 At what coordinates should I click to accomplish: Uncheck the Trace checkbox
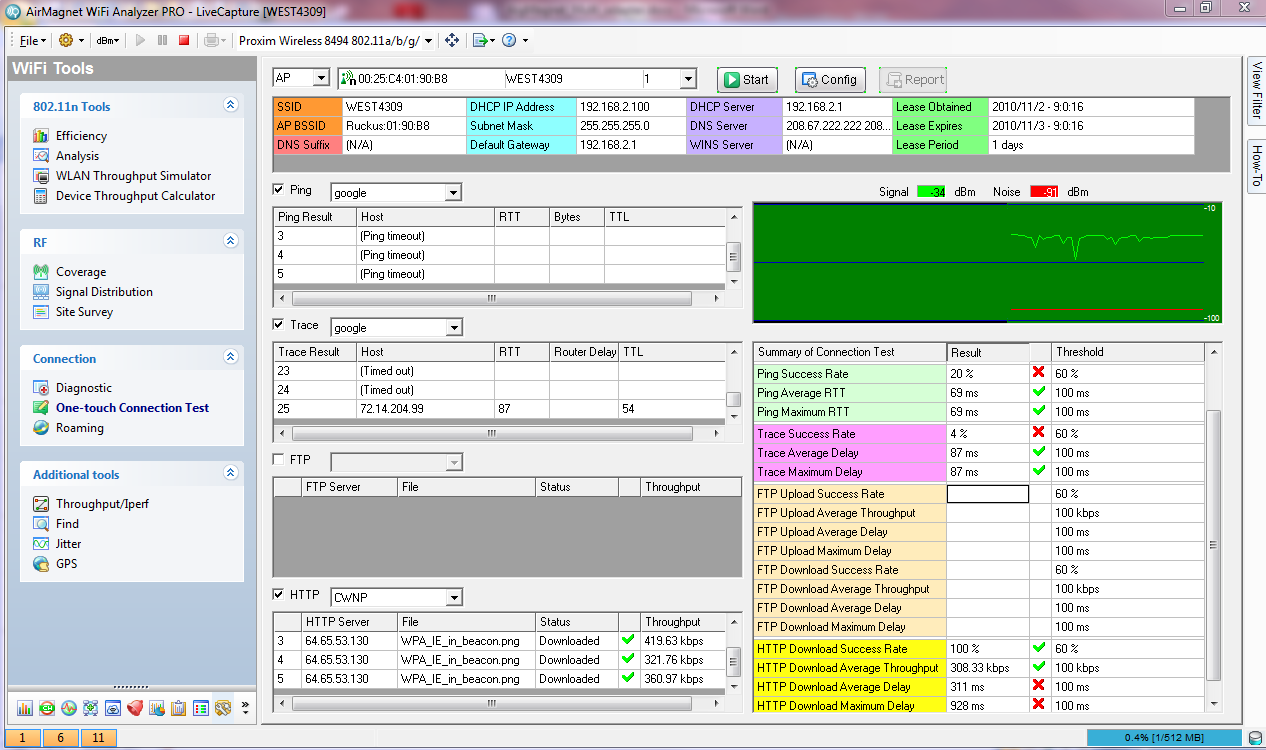click(279, 325)
